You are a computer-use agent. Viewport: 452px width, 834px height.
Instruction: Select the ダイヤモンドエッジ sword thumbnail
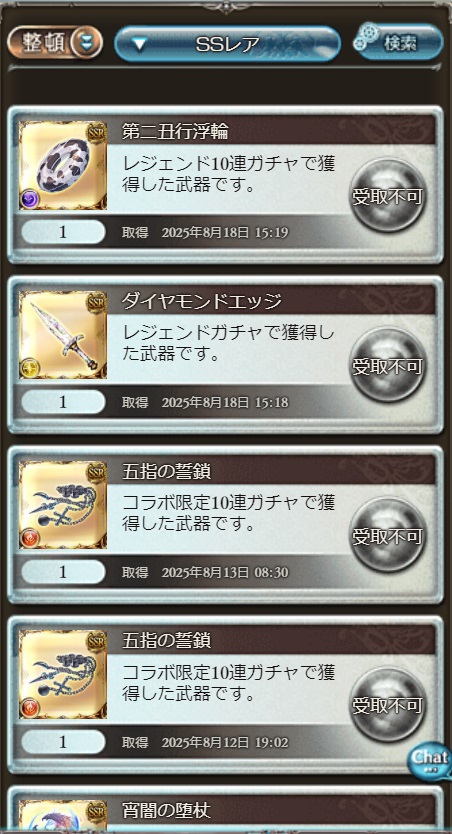(x=63, y=335)
